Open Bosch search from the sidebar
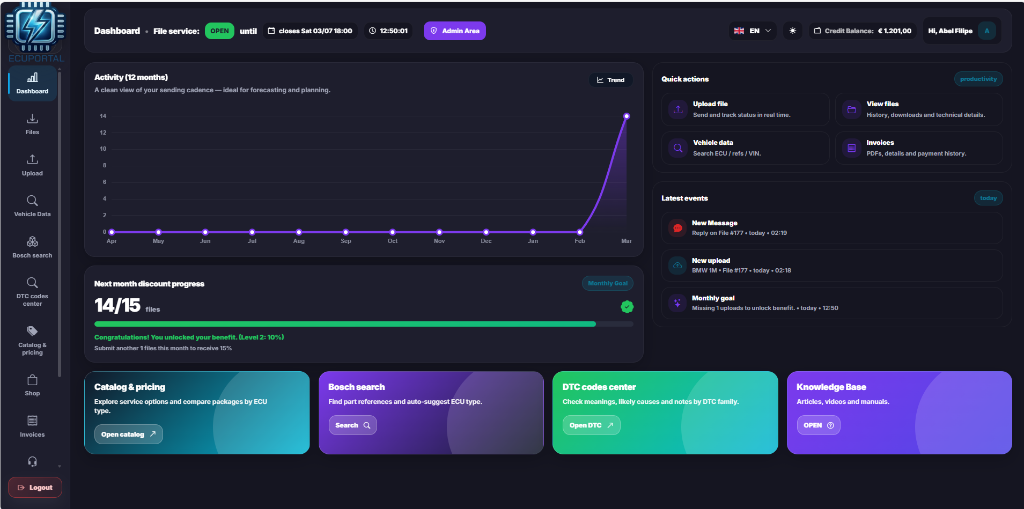The height and width of the screenshot is (509, 1024). tap(32, 247)
